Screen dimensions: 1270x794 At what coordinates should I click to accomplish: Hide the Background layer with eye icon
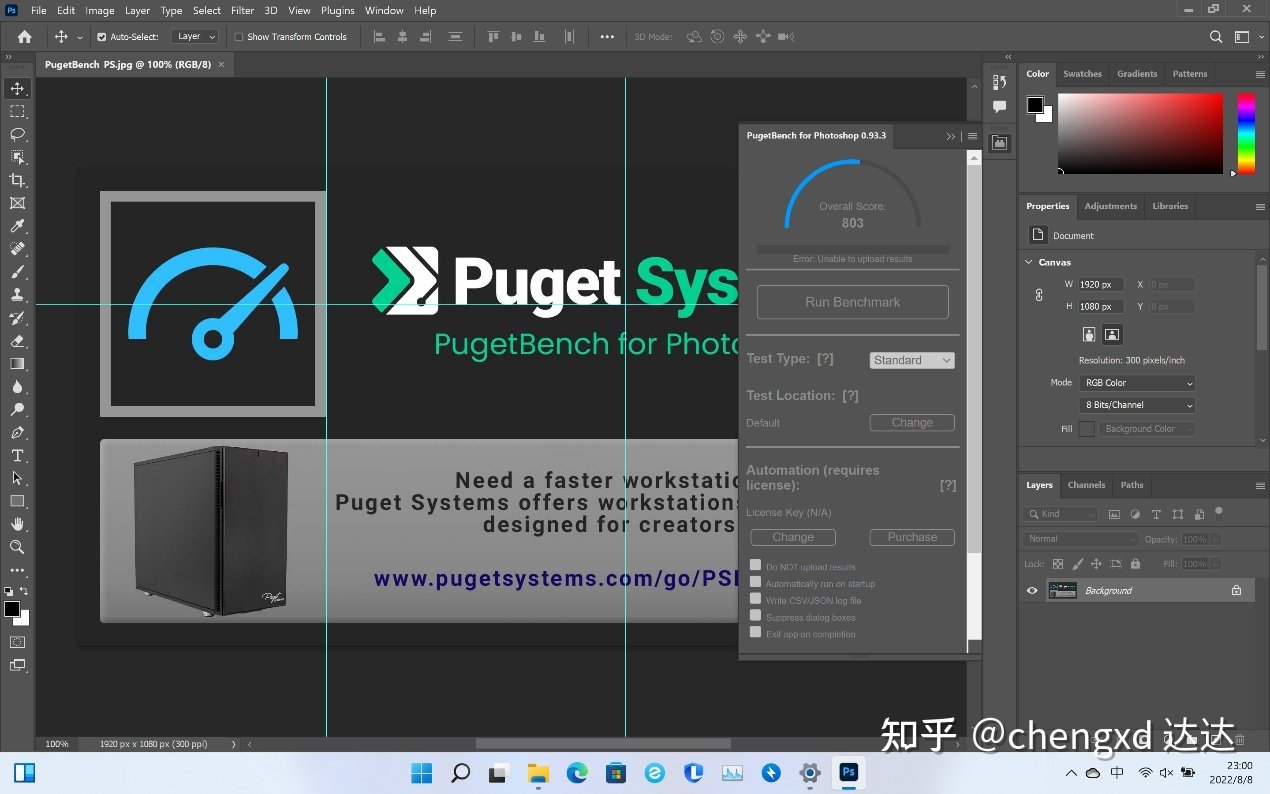(x=1032, y=591)
